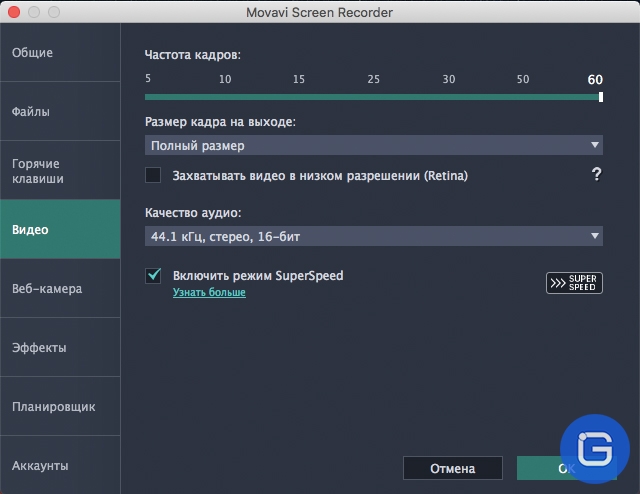Open the Планировщик tab
This screenshot has width=640, height=494.
click(60, 406)
